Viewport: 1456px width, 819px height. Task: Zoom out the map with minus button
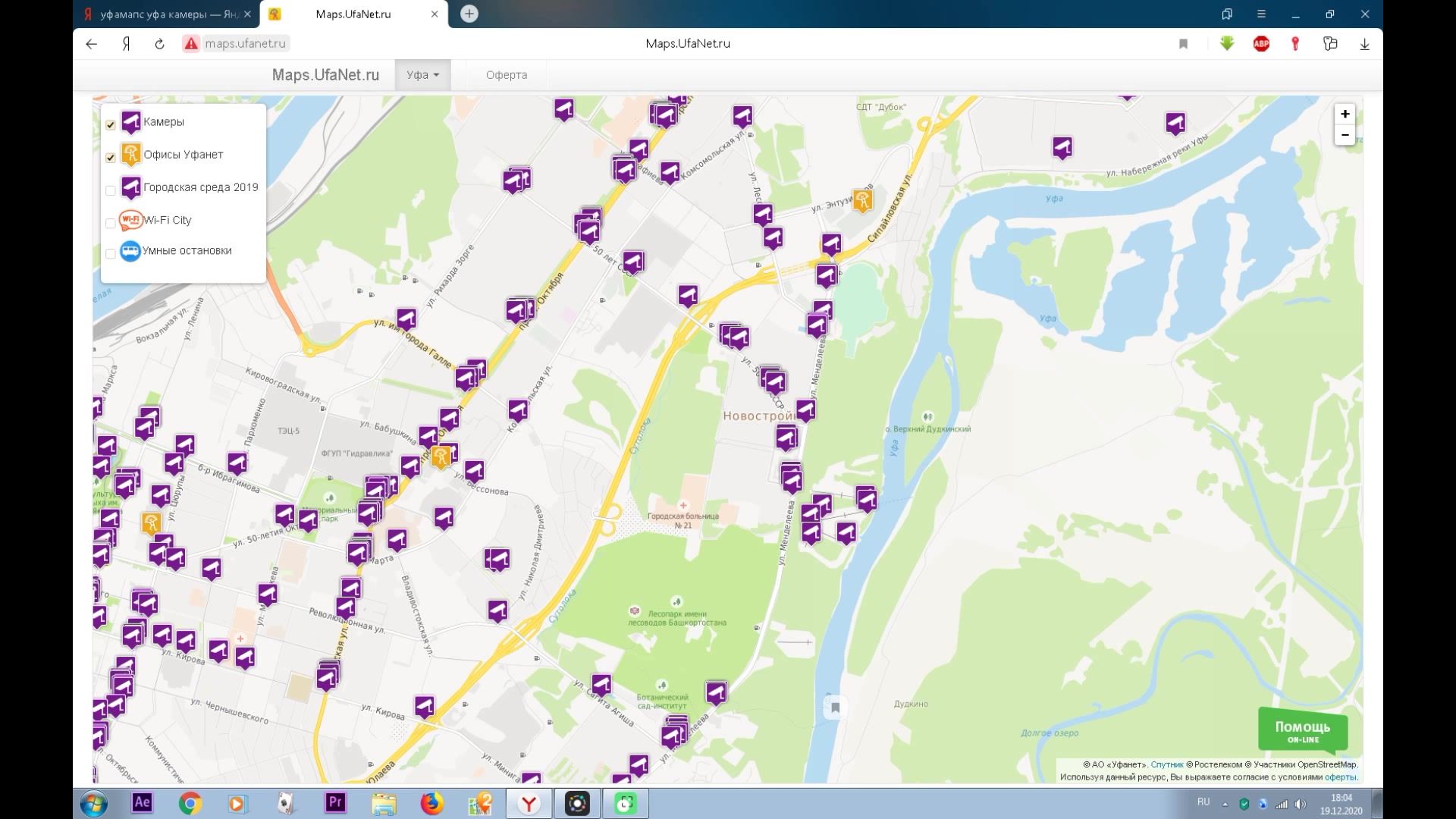[x=1345, y=135]
